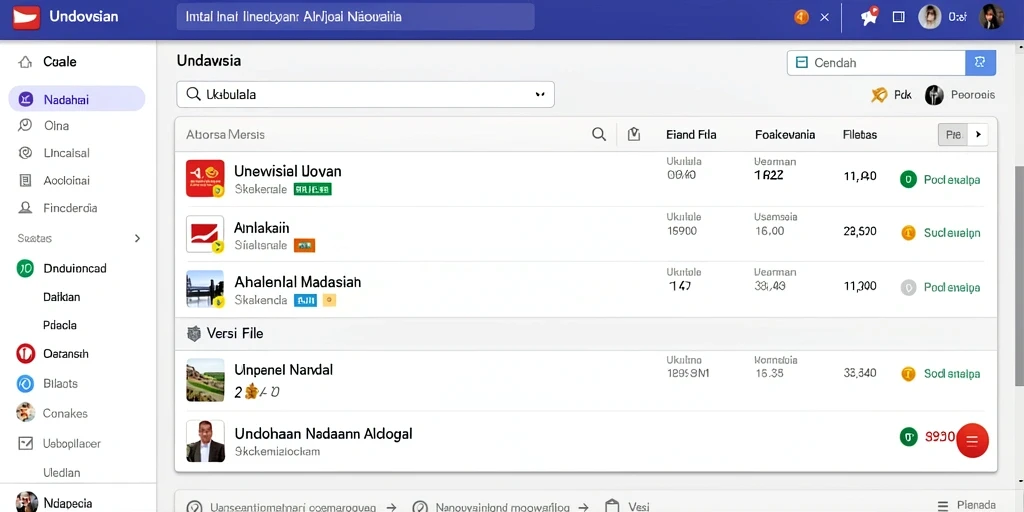
Task: Click the orange notification badge icon
Action: tap(801, 18)
